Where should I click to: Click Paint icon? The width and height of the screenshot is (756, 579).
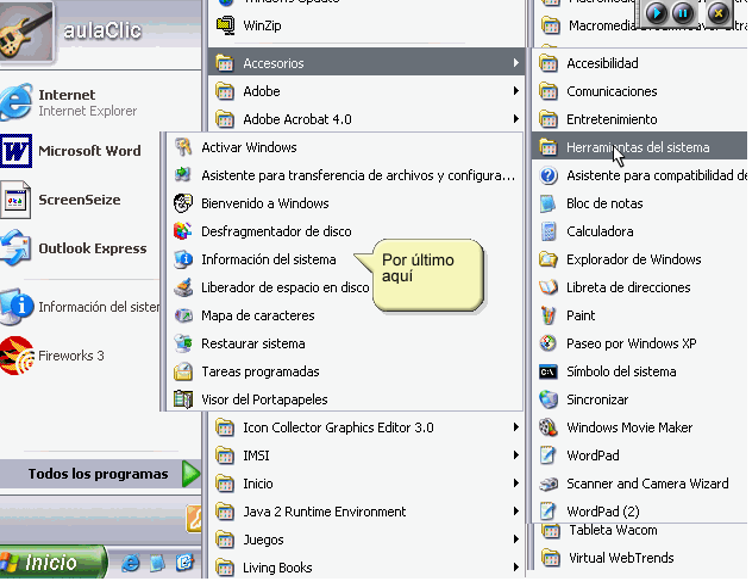tap(548, 315)
